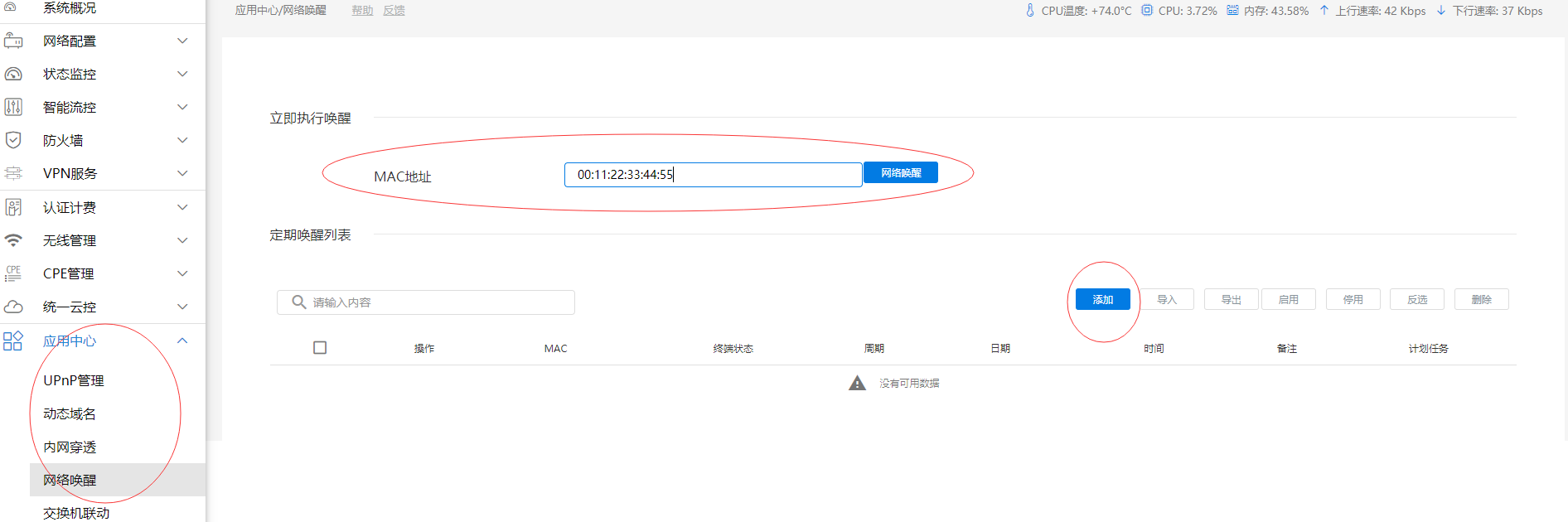The height and width of the screenshot is (522, 1568).
Task: Click the 导出 export button
Action: pos(1231,299)
